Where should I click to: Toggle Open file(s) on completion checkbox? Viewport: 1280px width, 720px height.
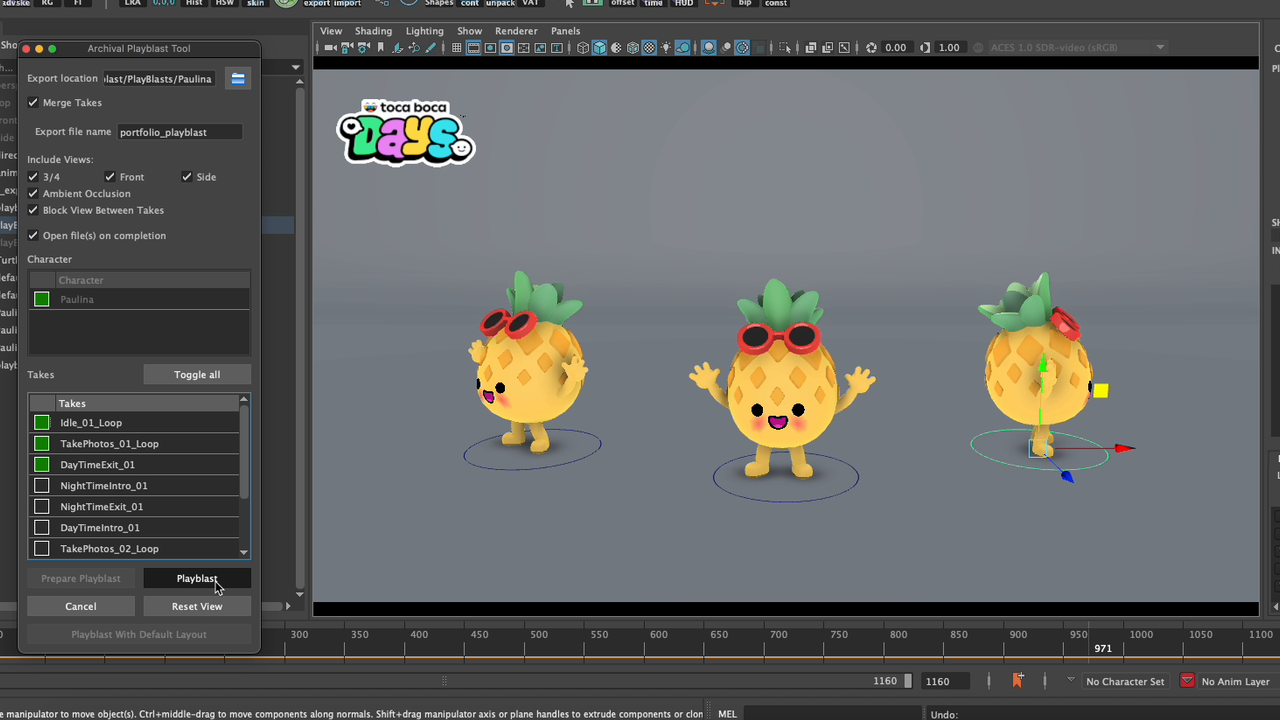tap(33, 235)
